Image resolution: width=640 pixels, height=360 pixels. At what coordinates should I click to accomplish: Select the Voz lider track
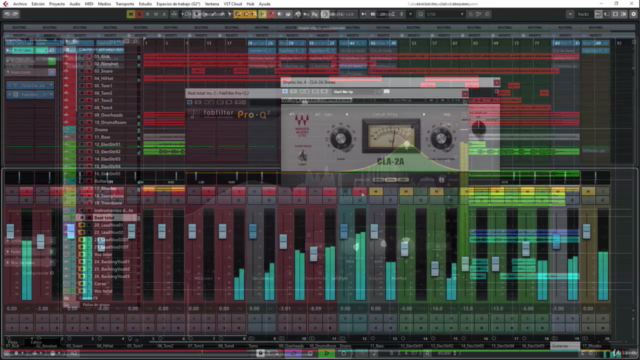[x=103, y=255]
